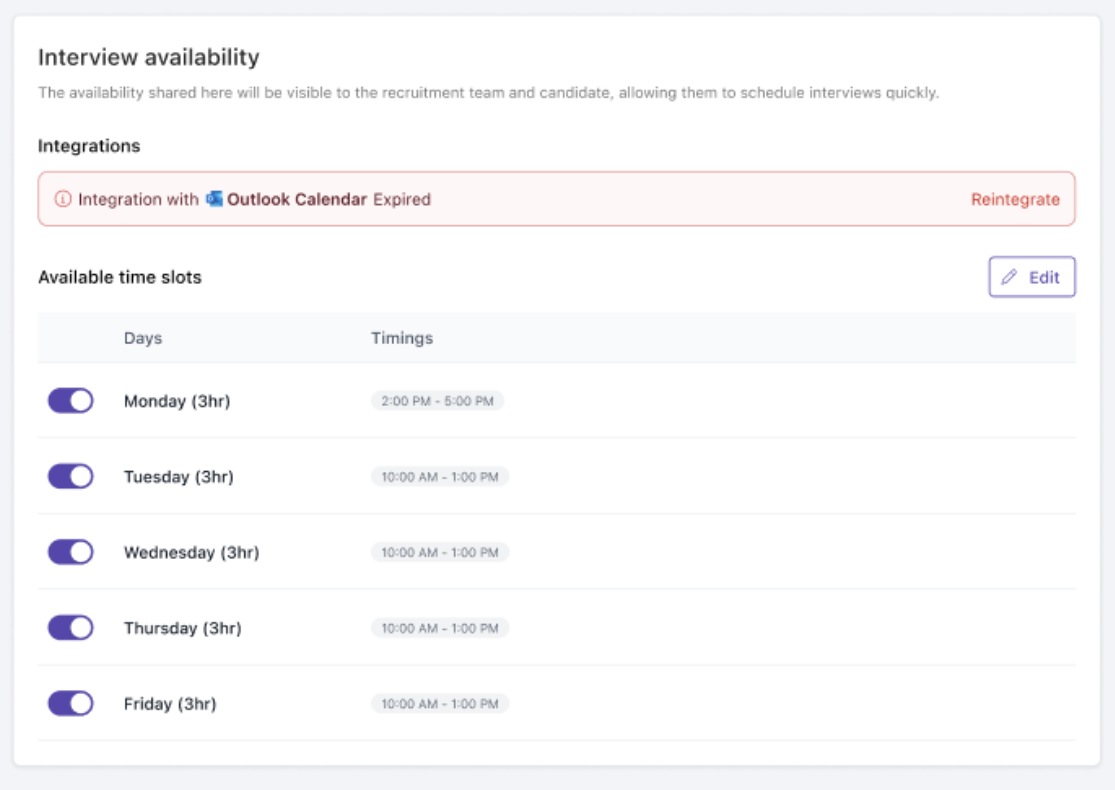Select Monday 2:00 PM - 5:00 PM slot
Screen dimensions: 1115x790
(438, 401)
